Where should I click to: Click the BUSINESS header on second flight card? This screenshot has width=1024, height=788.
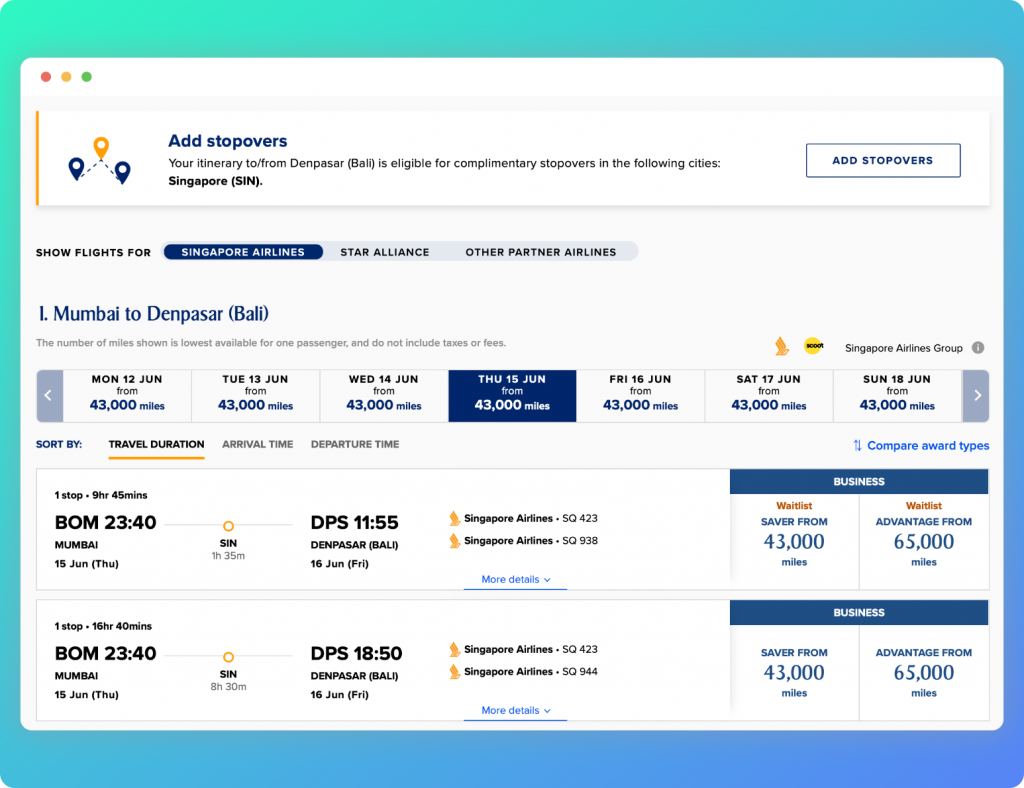[x=859, y=612]
